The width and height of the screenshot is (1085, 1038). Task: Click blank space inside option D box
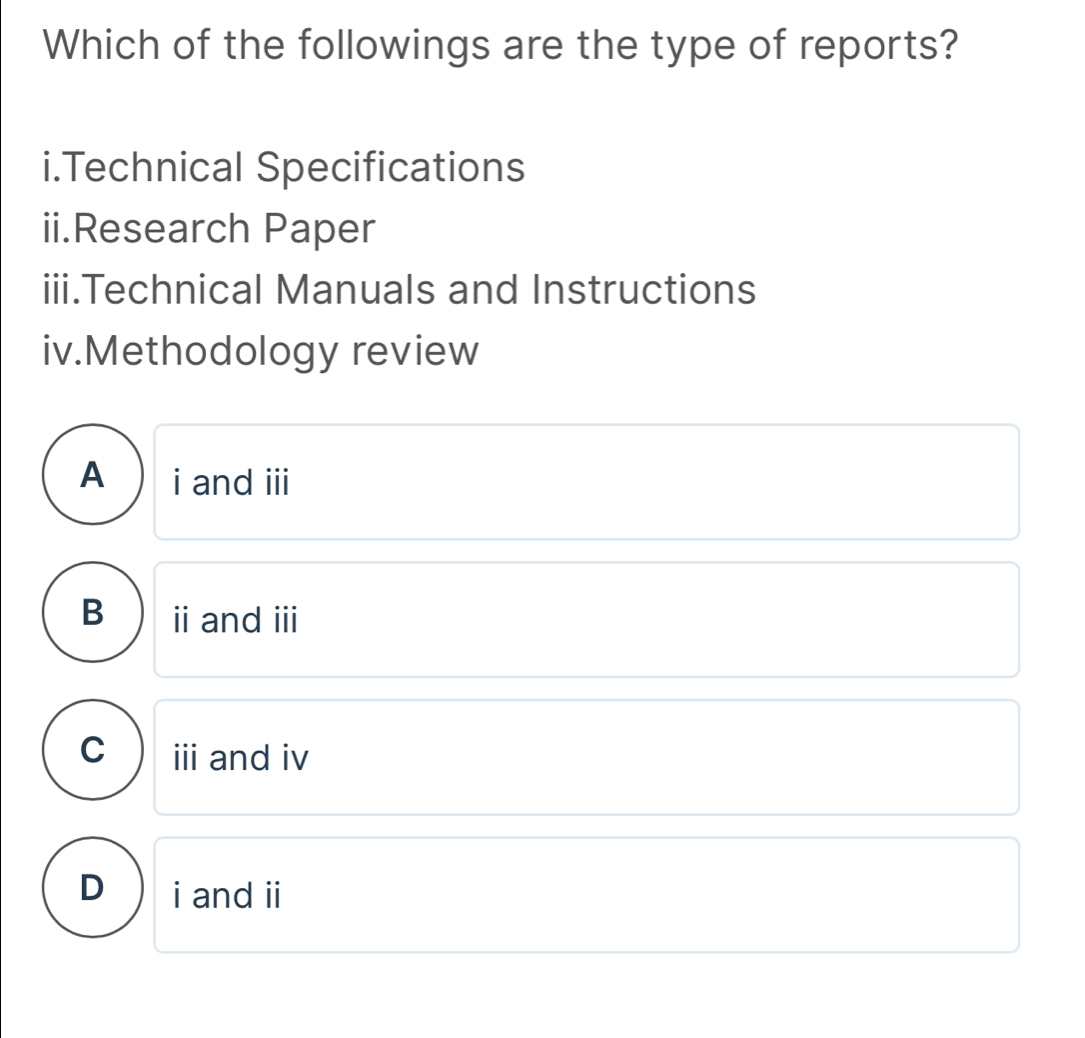(x=650, y=895)
